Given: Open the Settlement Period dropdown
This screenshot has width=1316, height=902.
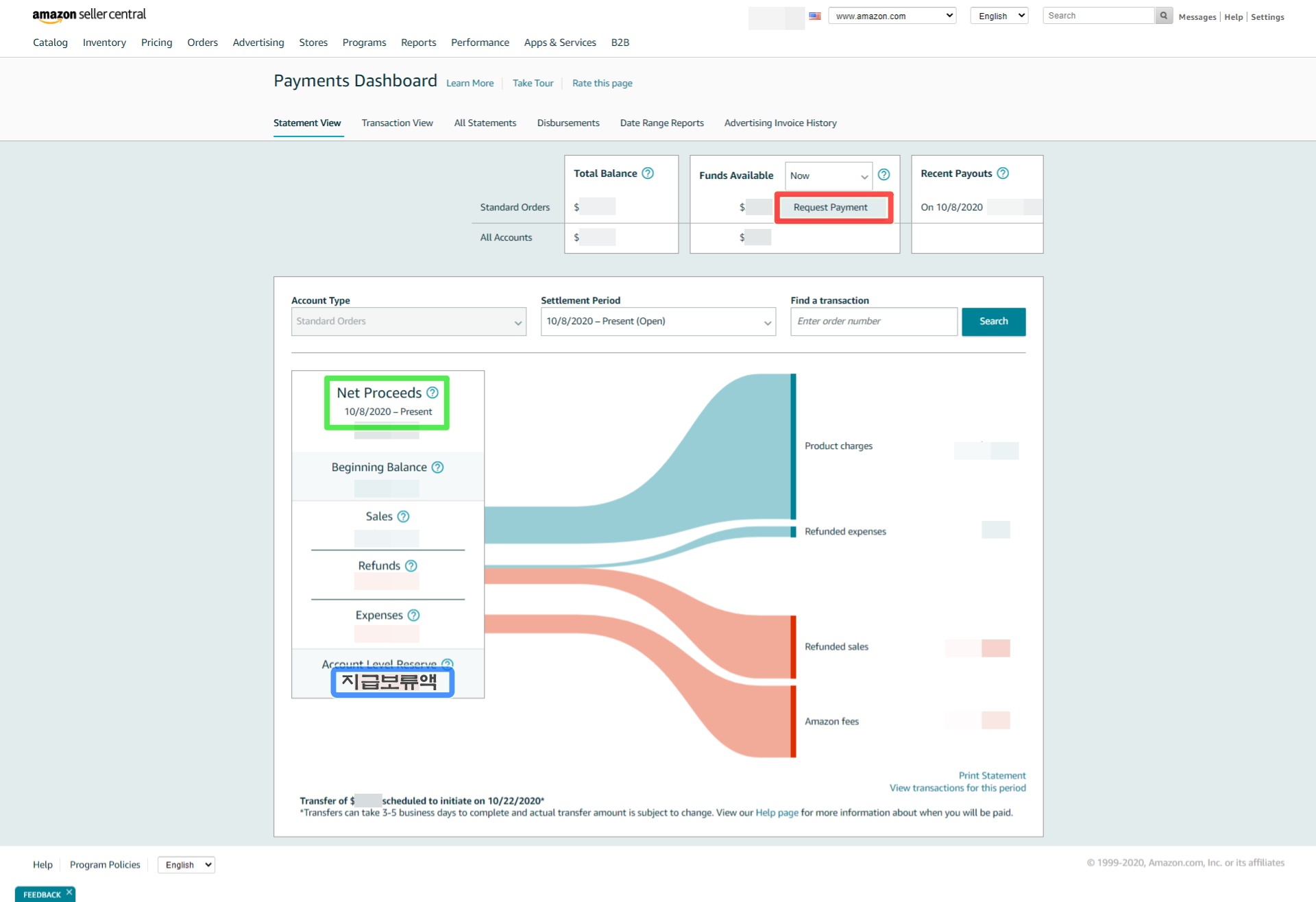Looking at the screenshot, I should [x=658, y=321].
